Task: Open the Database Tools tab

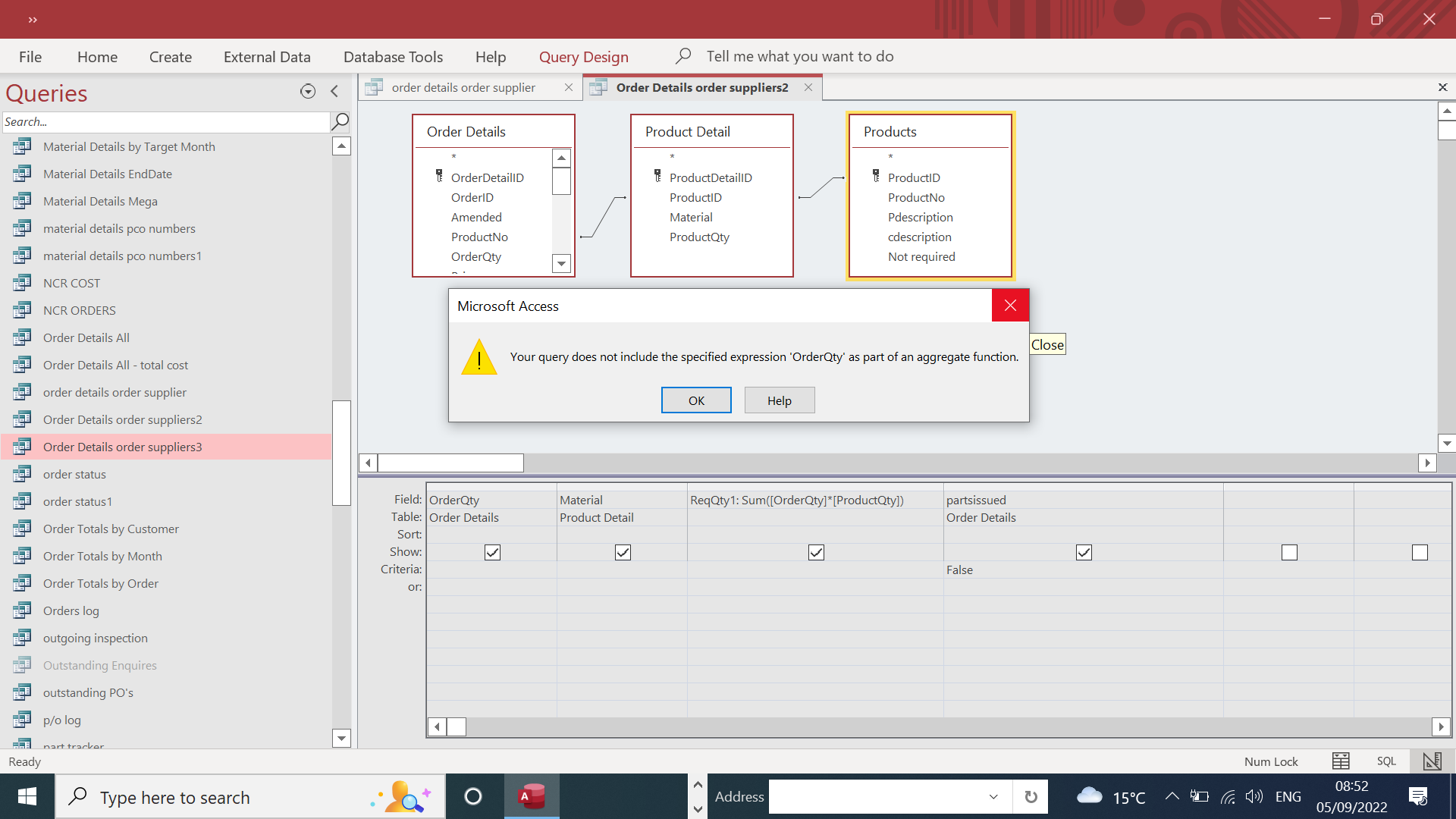Action: 393,57
